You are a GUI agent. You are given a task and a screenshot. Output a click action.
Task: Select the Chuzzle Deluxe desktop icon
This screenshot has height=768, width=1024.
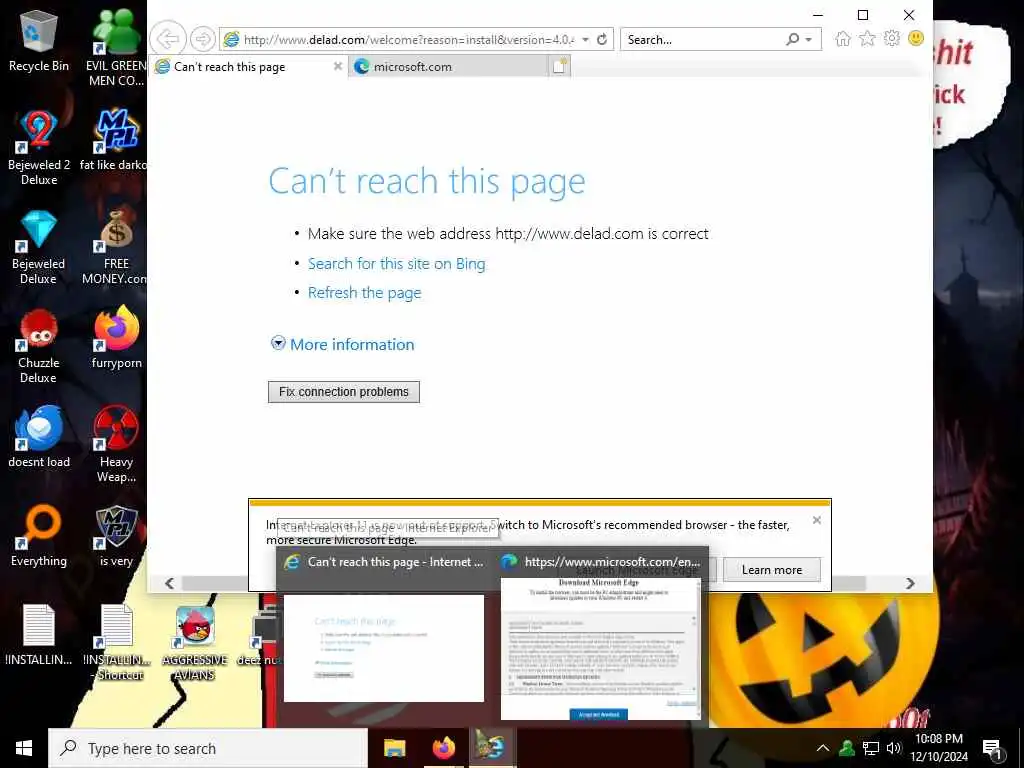point(39,346)
